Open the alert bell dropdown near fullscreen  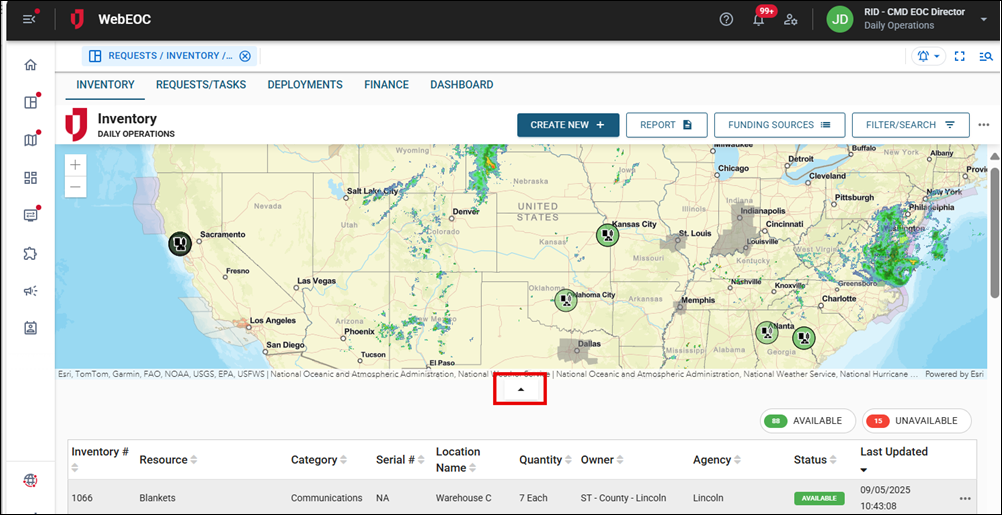(929, 56)
